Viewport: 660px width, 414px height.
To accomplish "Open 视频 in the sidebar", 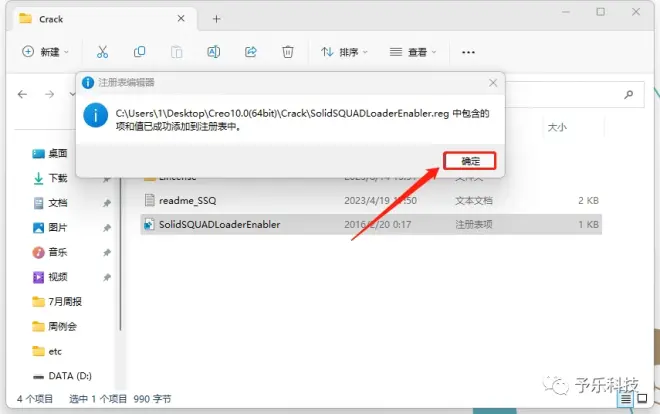I will pyautogui.click(x=51, y=277).
